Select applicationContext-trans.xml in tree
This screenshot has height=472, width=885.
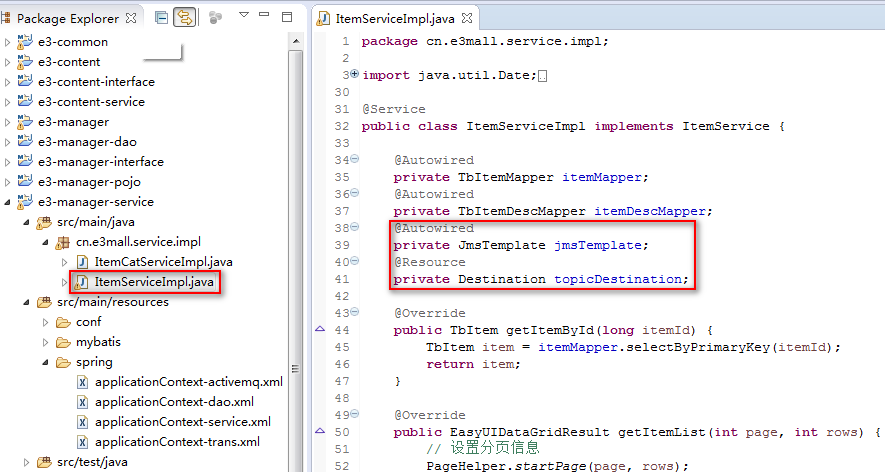coord(177,442)
